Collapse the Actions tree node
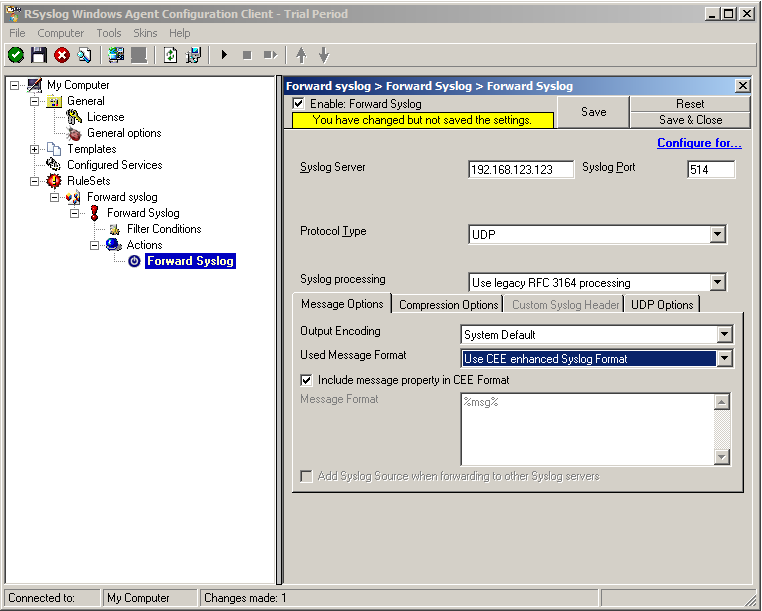 (x=94, y=245)
